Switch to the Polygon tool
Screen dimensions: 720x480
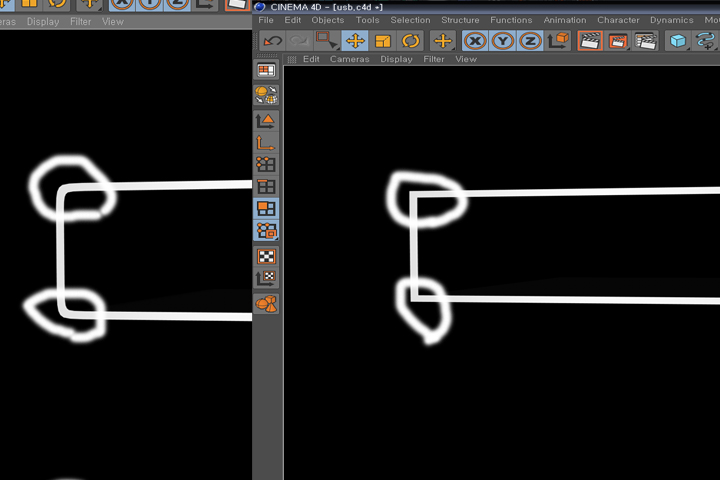266,209
